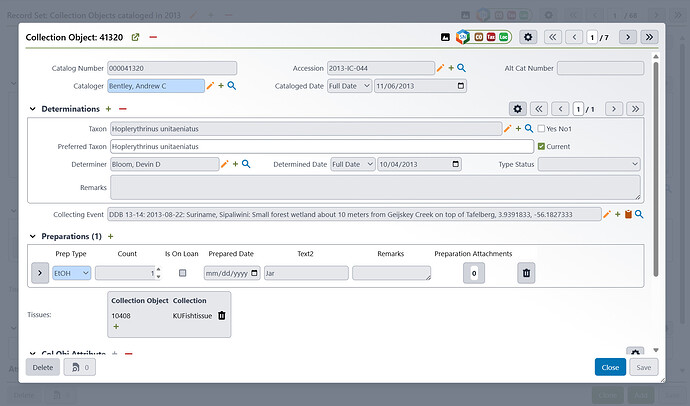Screen dimensions: 690x406
Task: Open Cataloged Date calendar picker
Action: tap(461, 86)
